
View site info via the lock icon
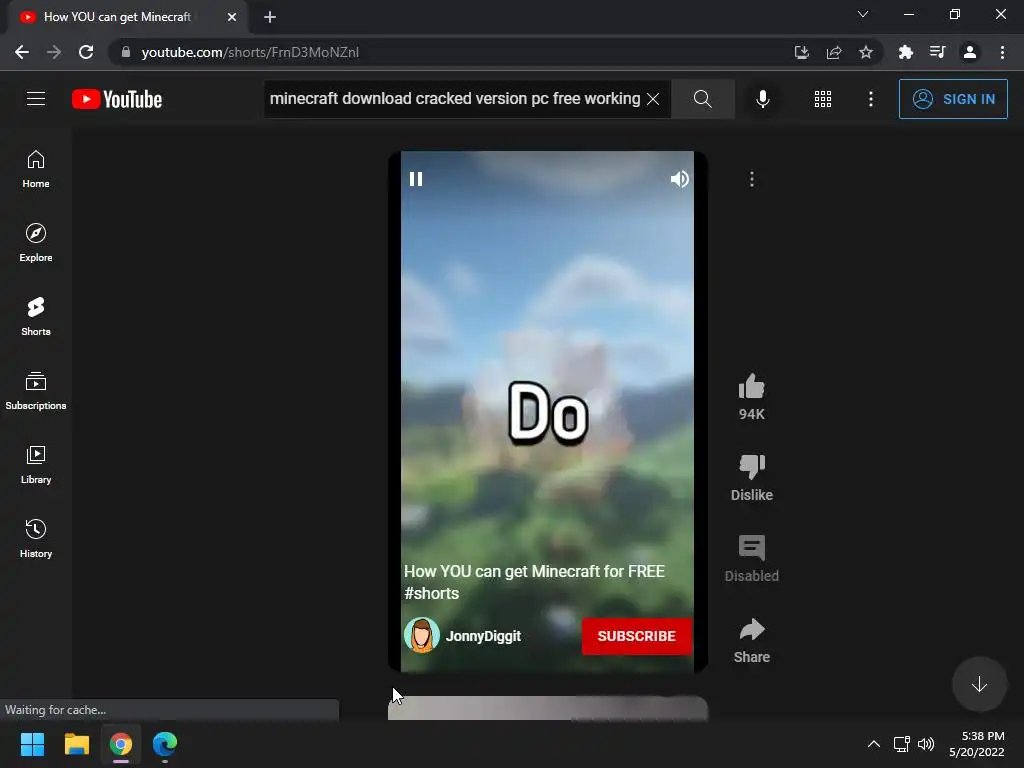coord(126,52)
